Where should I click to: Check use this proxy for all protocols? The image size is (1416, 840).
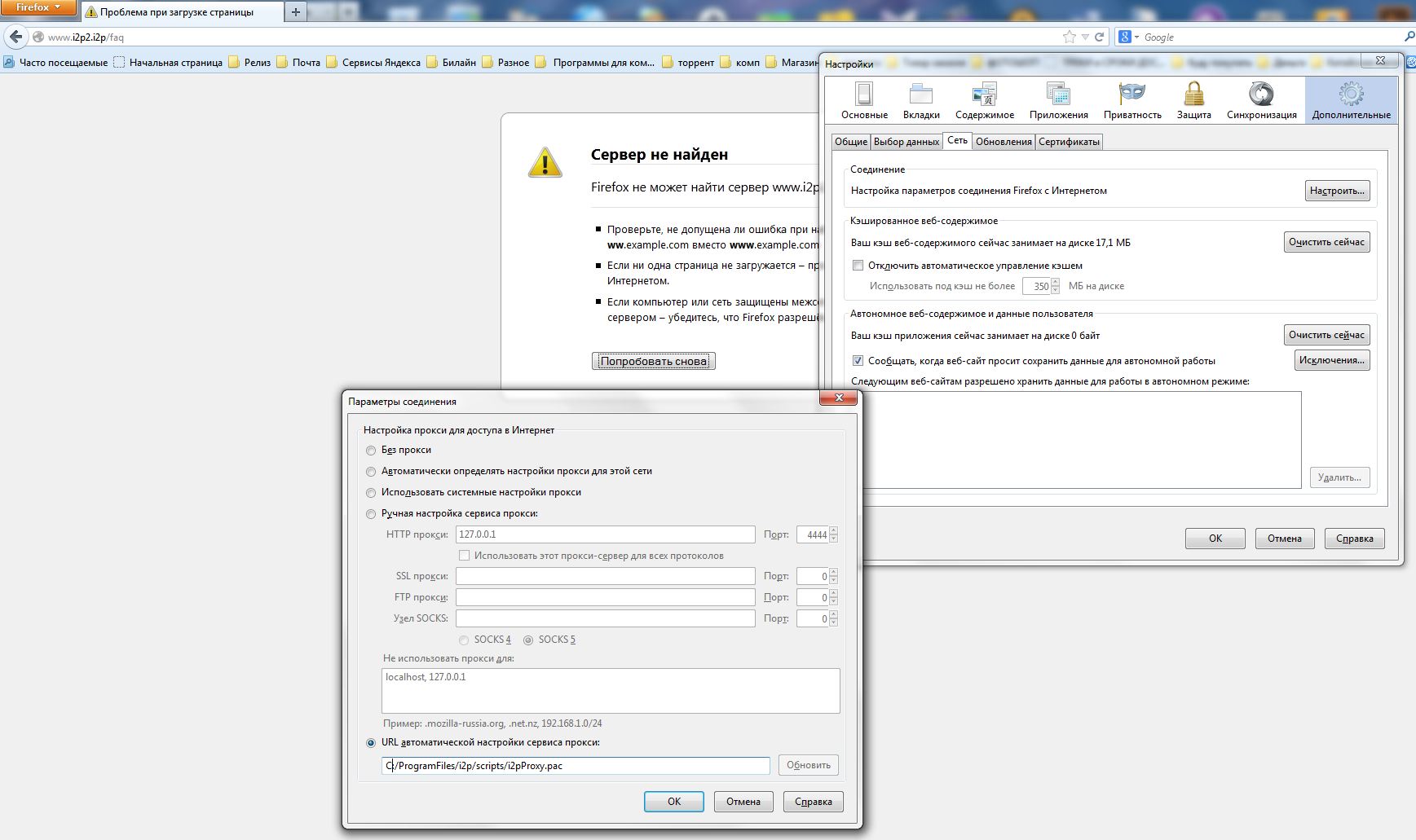pyautogui.click(x=465, y=556)
